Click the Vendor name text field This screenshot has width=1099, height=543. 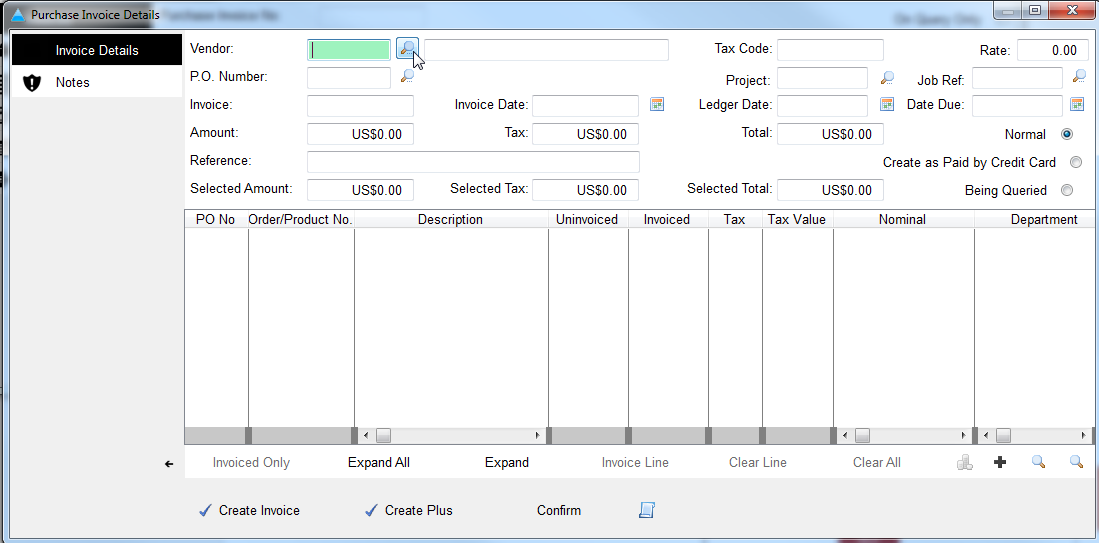click(x=546, y=50)
